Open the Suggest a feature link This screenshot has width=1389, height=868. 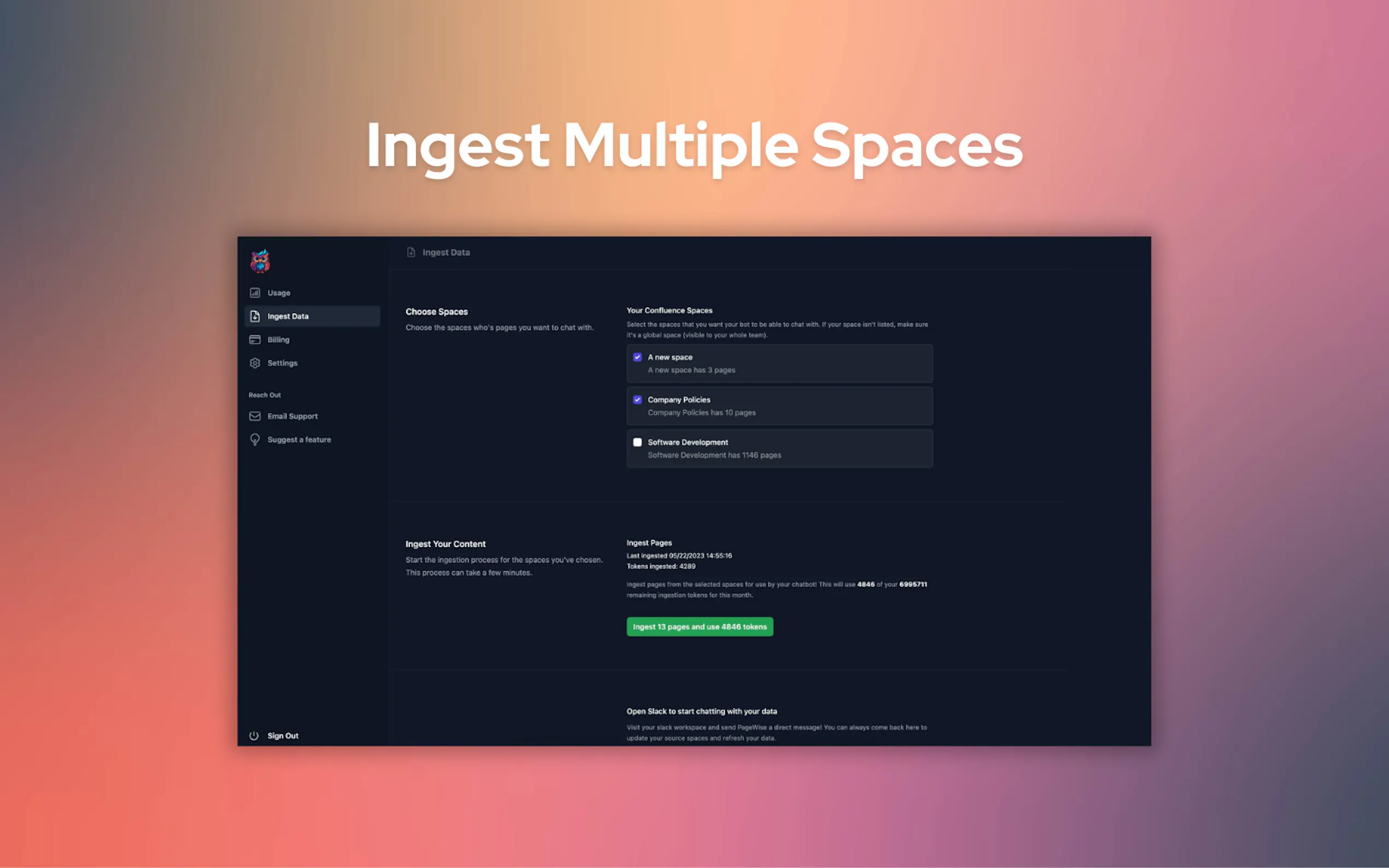[299, 440]
